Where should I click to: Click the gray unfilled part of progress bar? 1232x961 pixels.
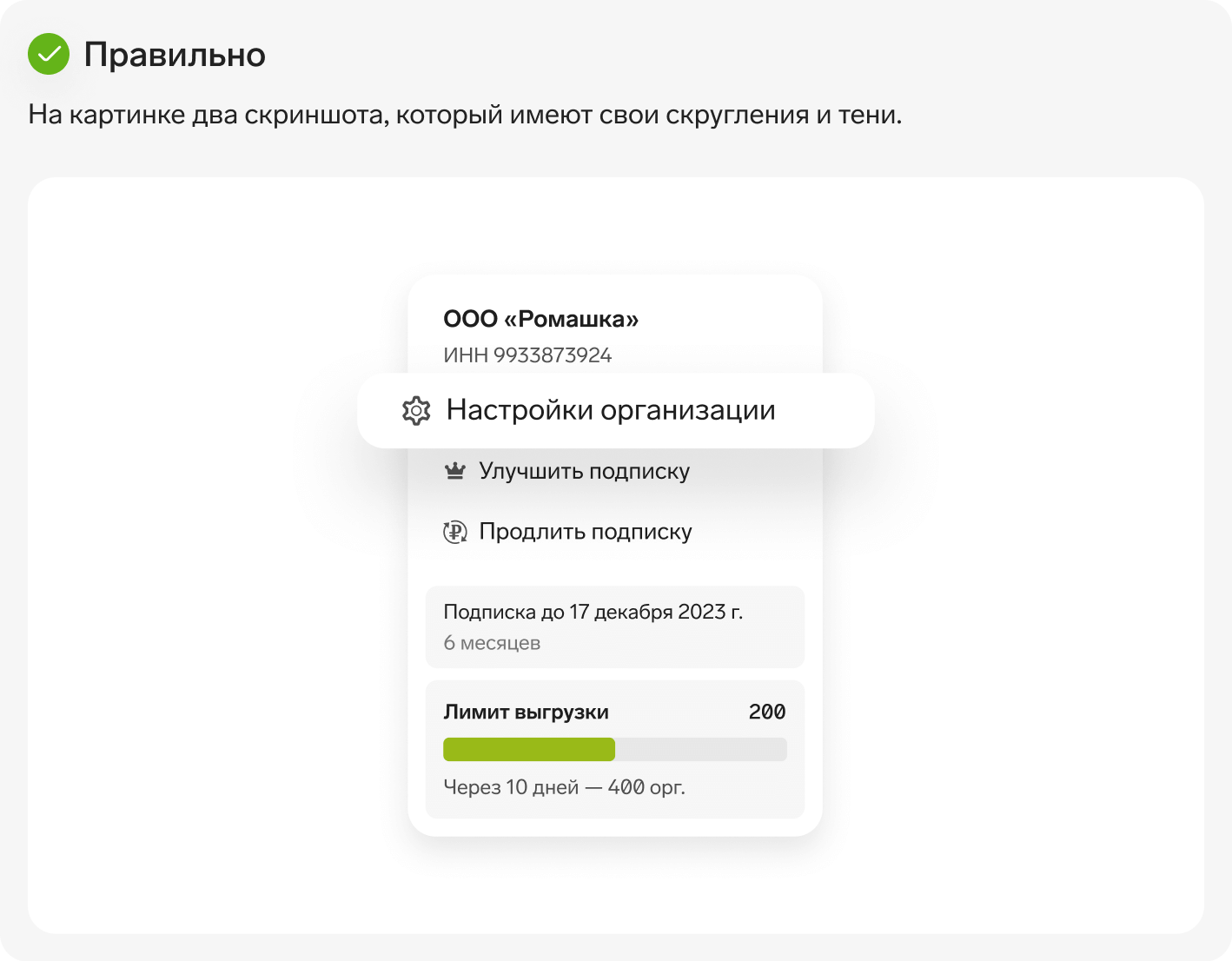[701, 749]
